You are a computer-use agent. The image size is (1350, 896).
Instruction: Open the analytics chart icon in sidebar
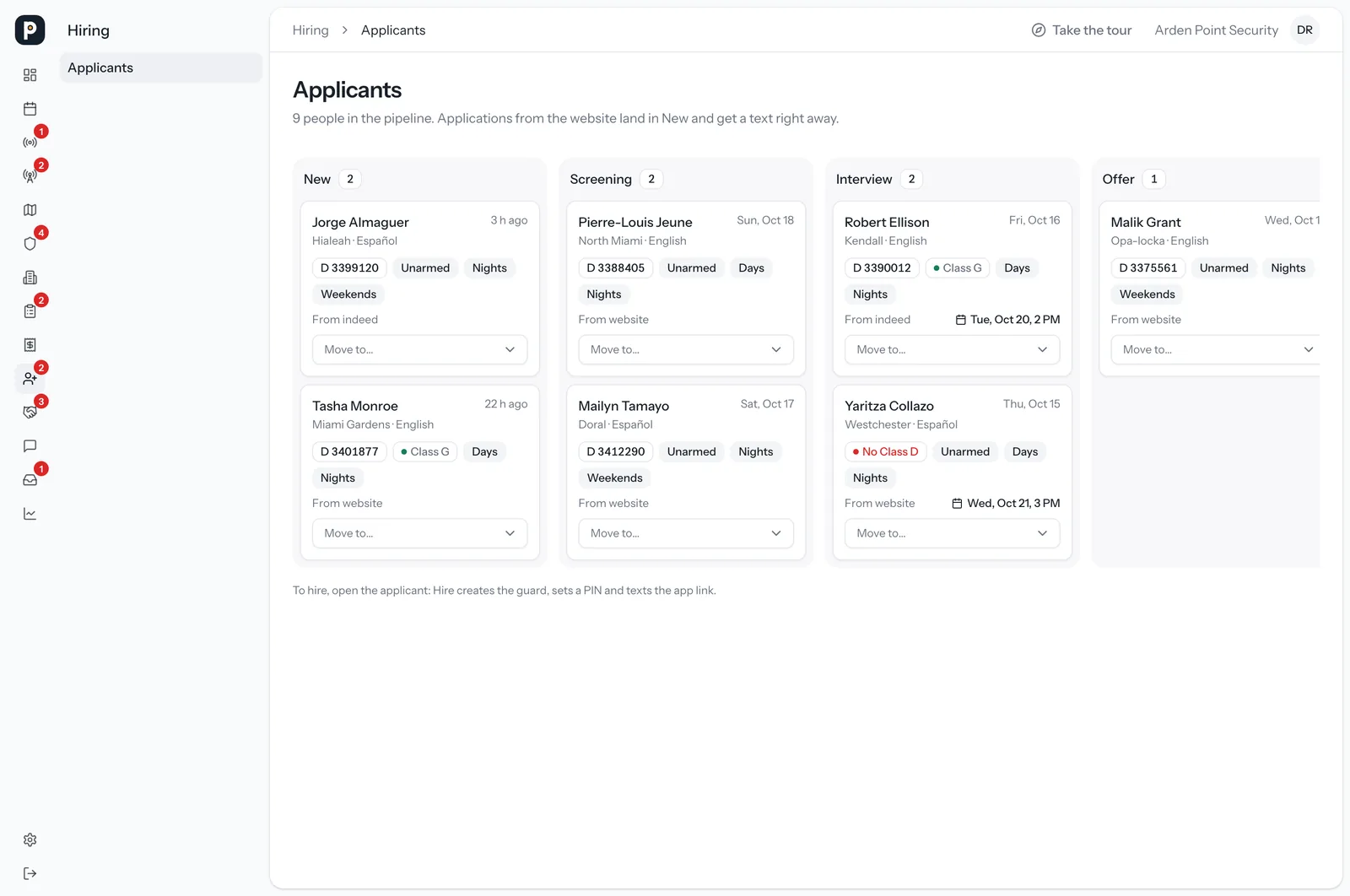tap(30, 514)
